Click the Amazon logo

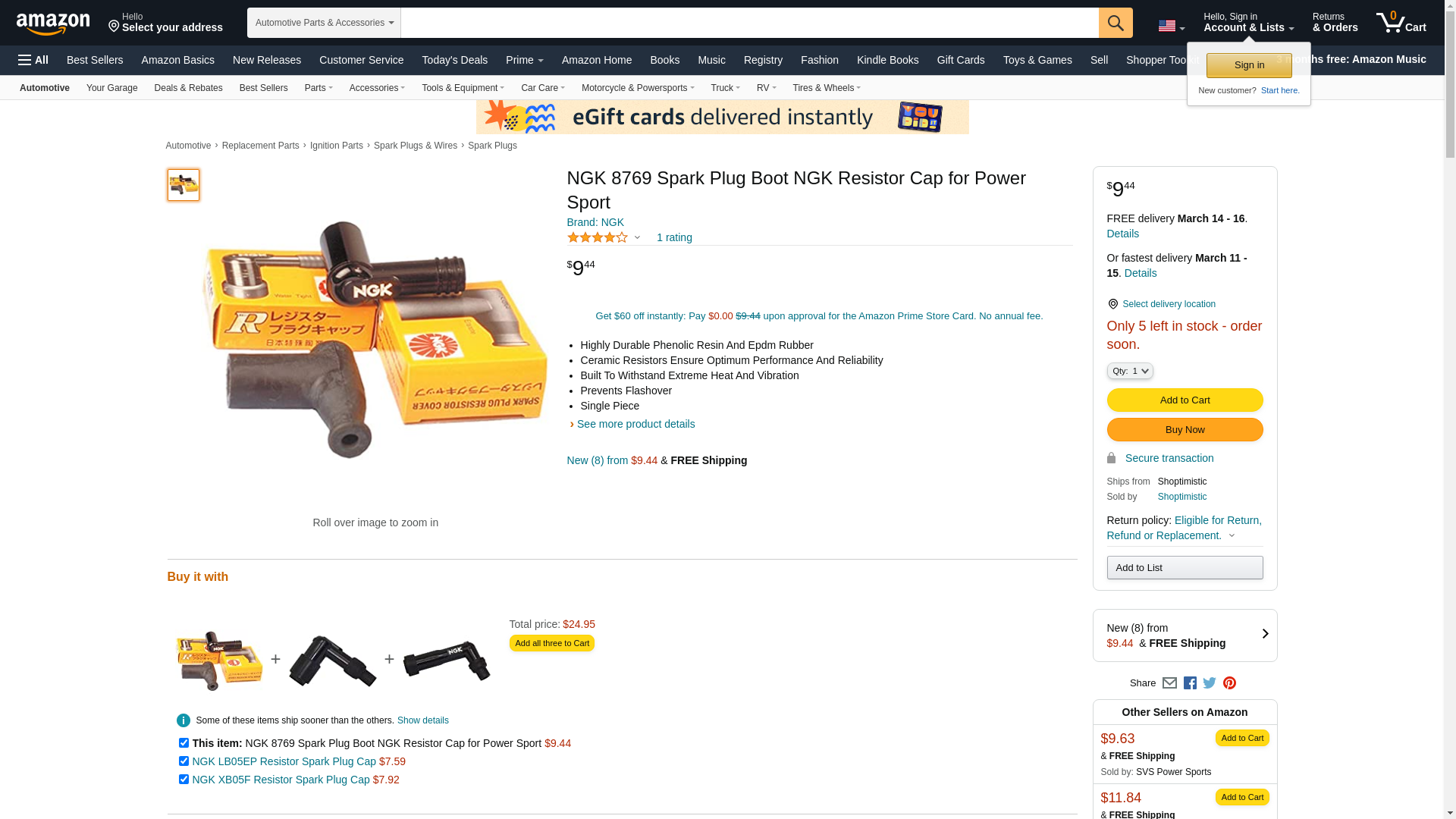pos(53,24)
